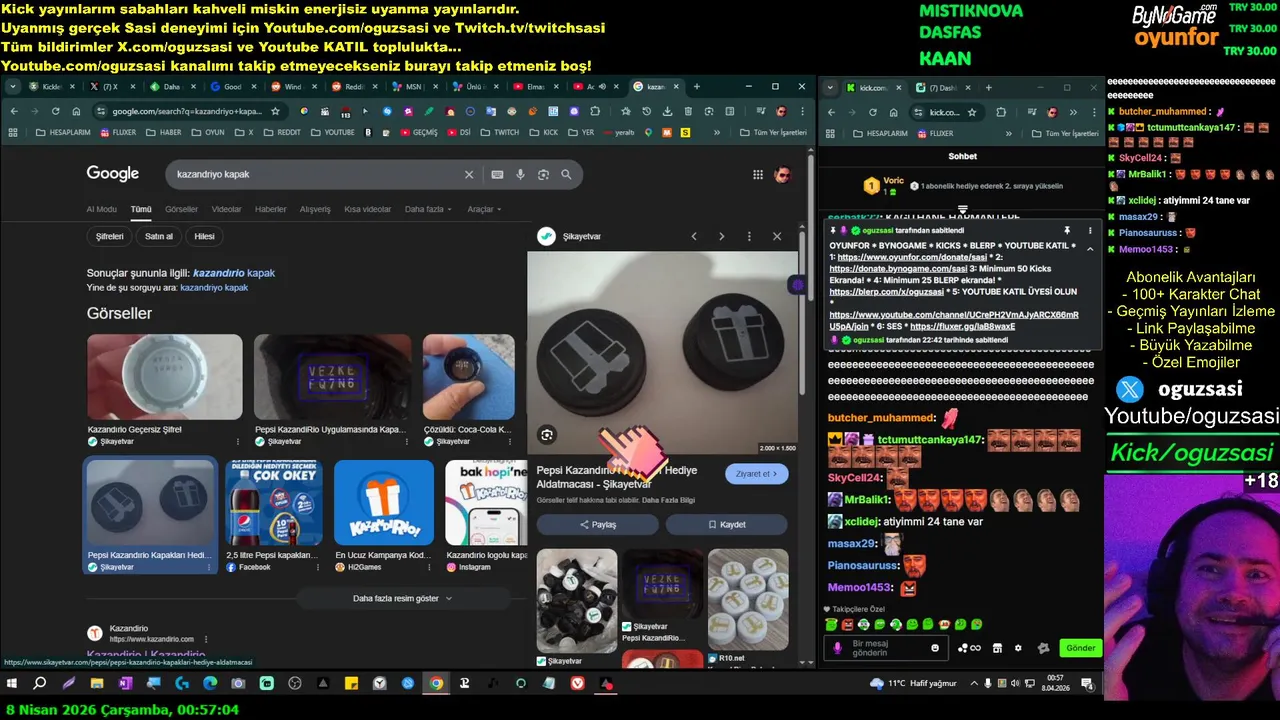The image size is (1280, 720).
Task: Click the Kaydet save button
Action: point(727,524)
